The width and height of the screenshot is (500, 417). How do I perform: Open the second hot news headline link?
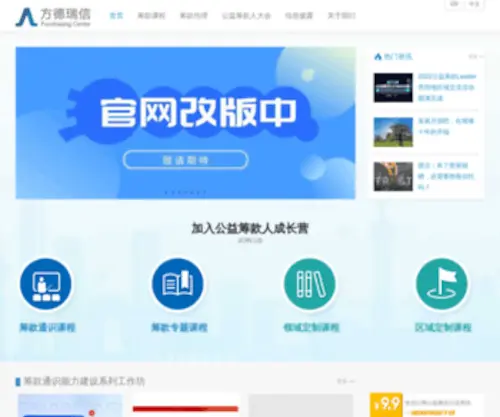point(446,126)
